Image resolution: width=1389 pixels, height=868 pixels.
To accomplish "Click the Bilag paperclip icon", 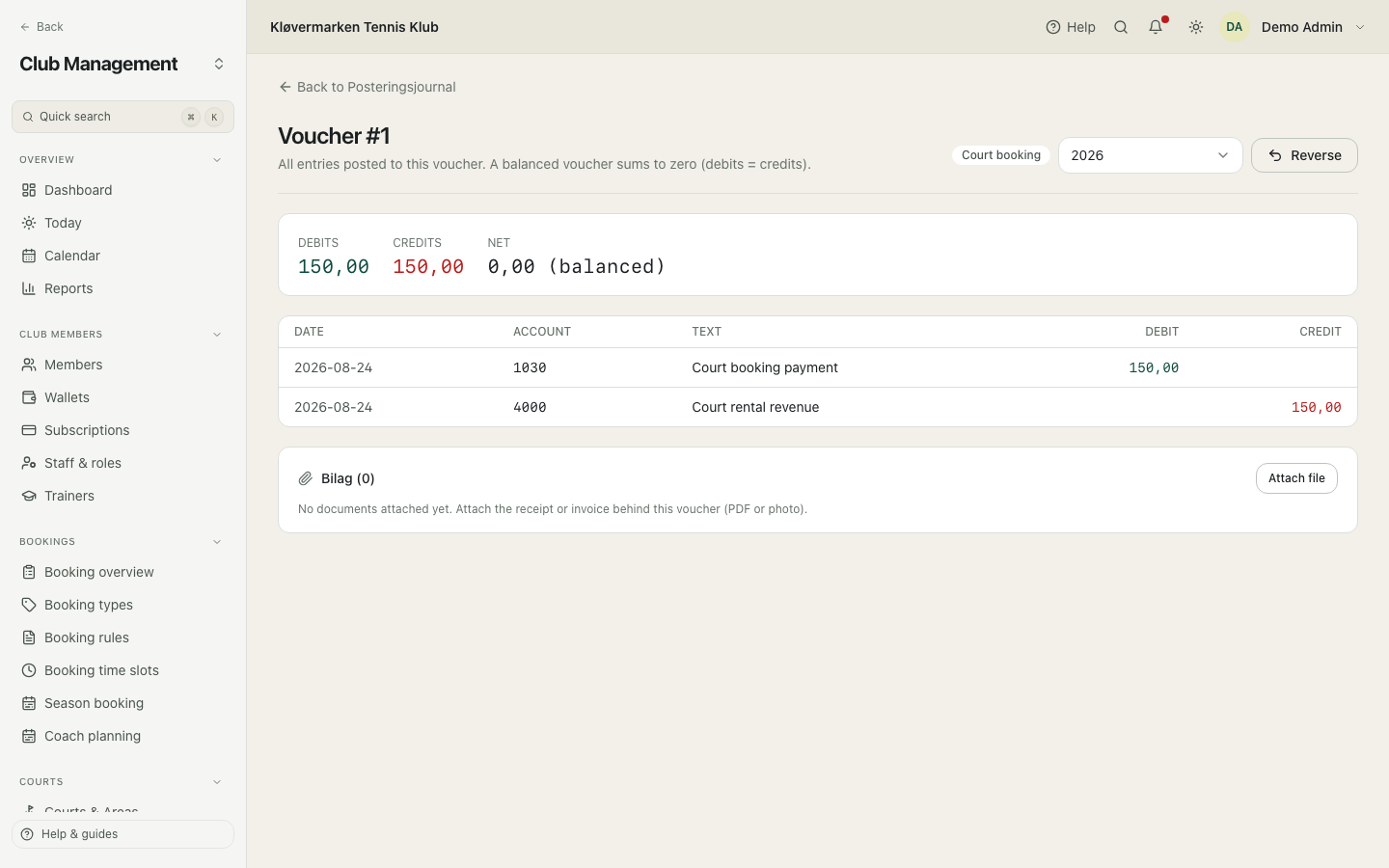I will (306, 478).
